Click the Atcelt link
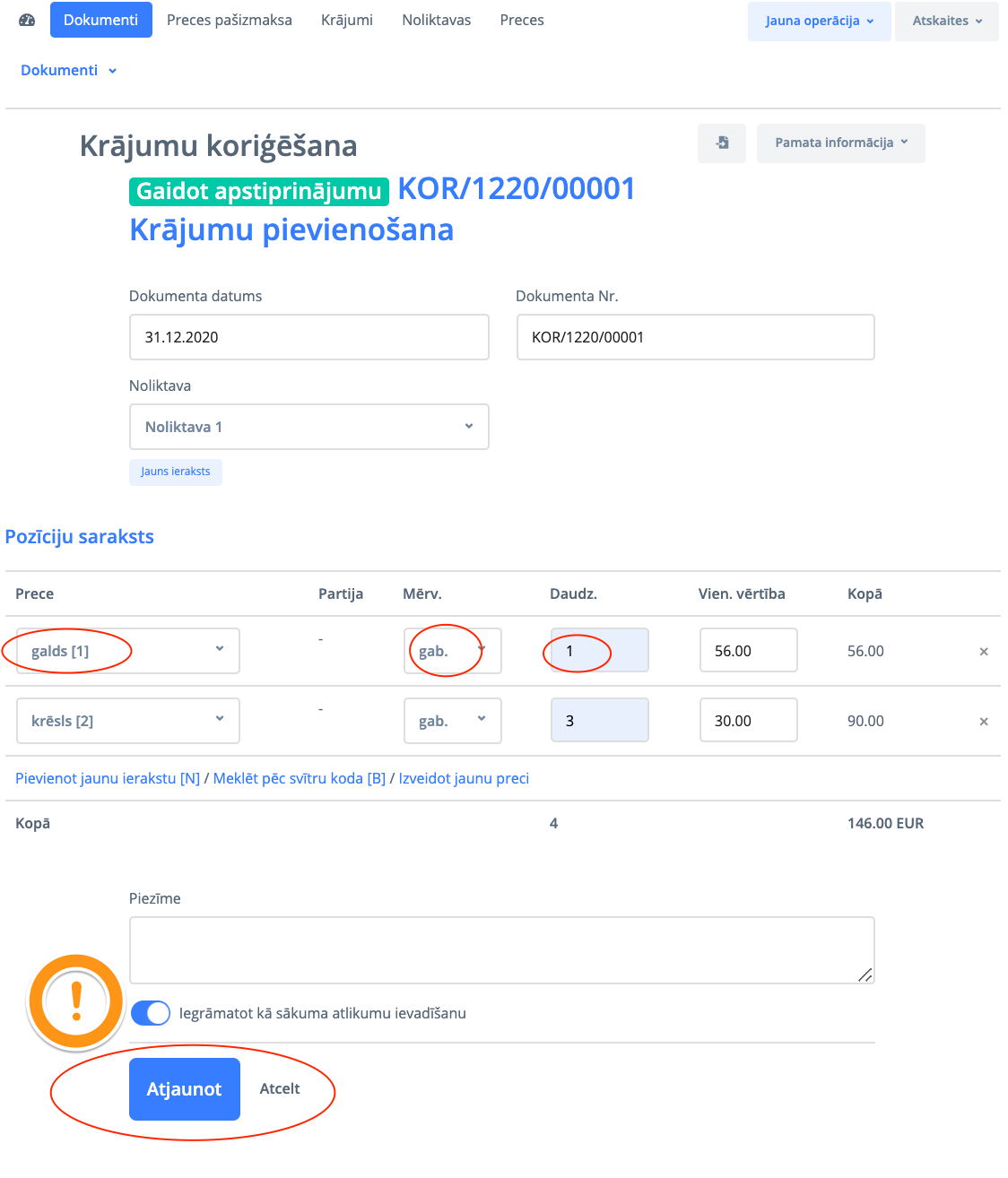 point(280,1088)
